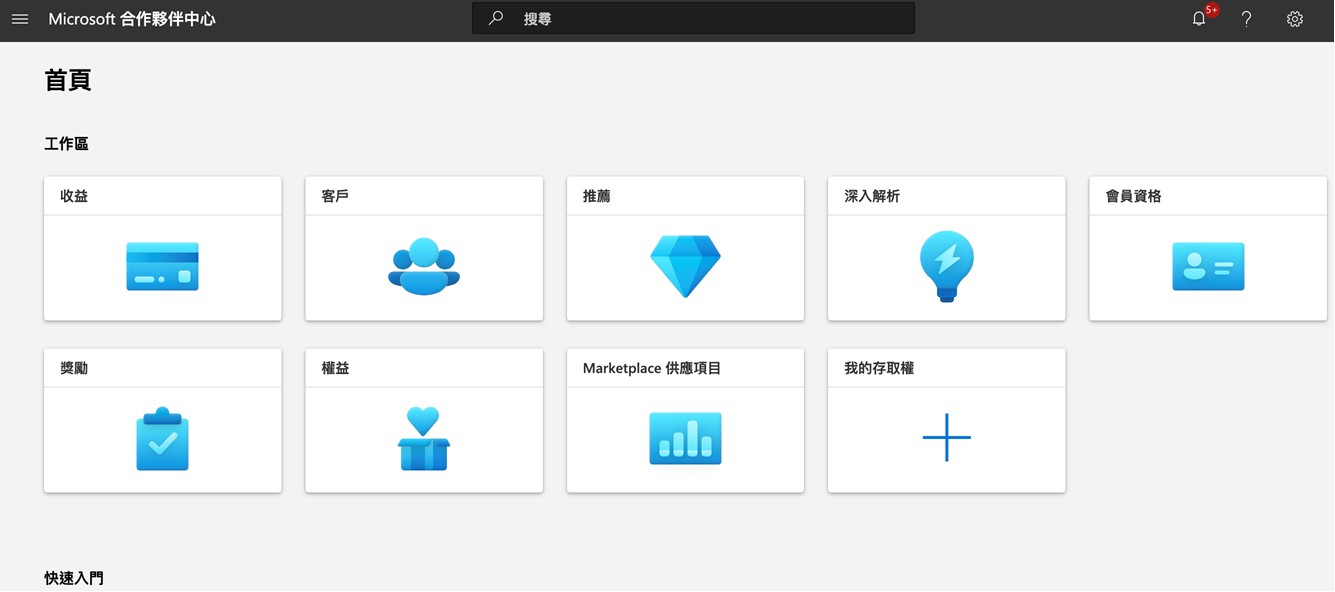Click the search magnifier icon

click(496, 19)
